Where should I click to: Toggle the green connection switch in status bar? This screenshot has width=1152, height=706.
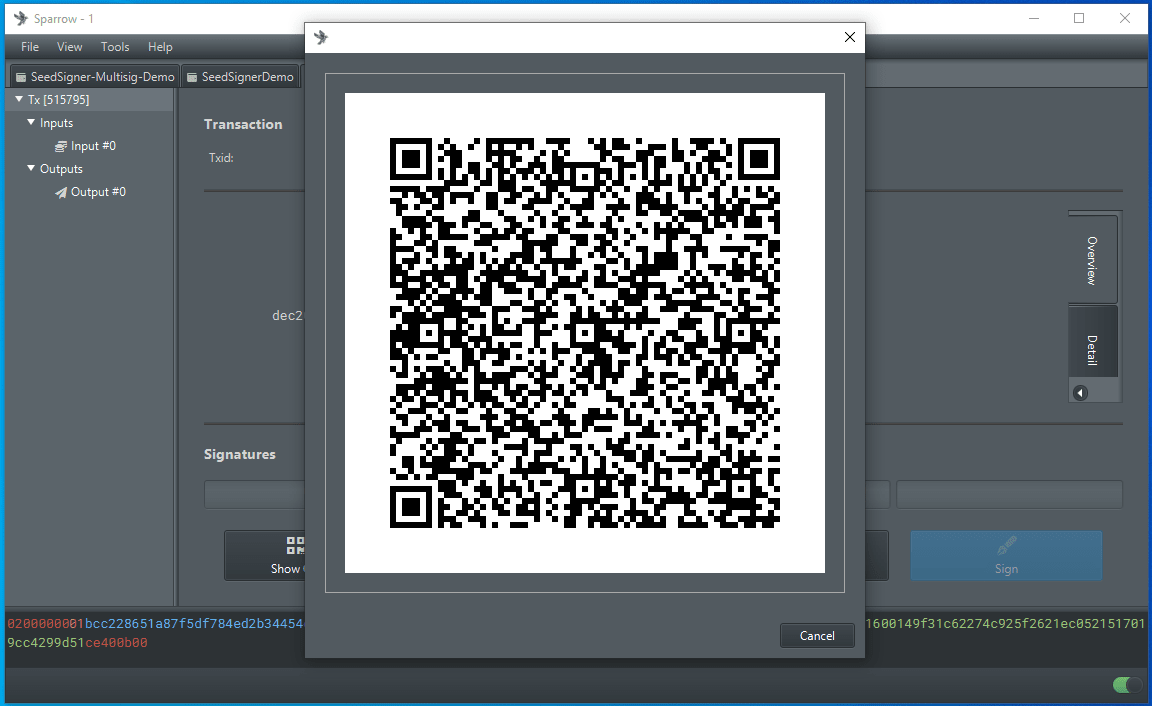point(1127,685)
